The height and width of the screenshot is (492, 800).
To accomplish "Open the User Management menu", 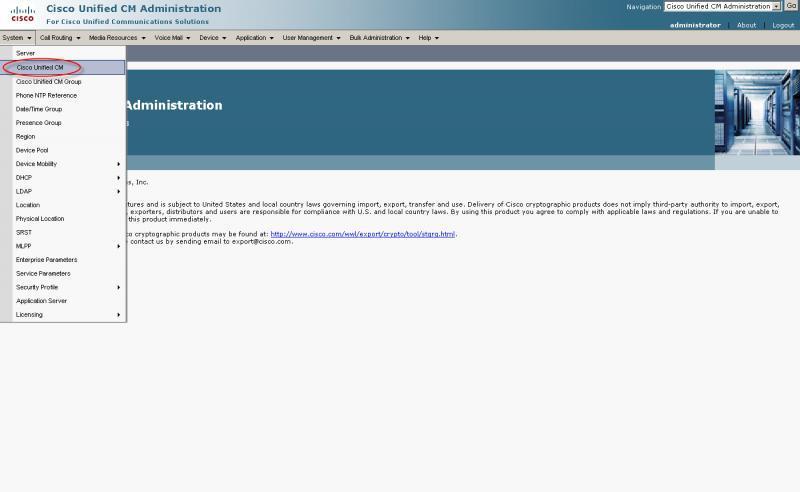I will click(x=311, y=38).
